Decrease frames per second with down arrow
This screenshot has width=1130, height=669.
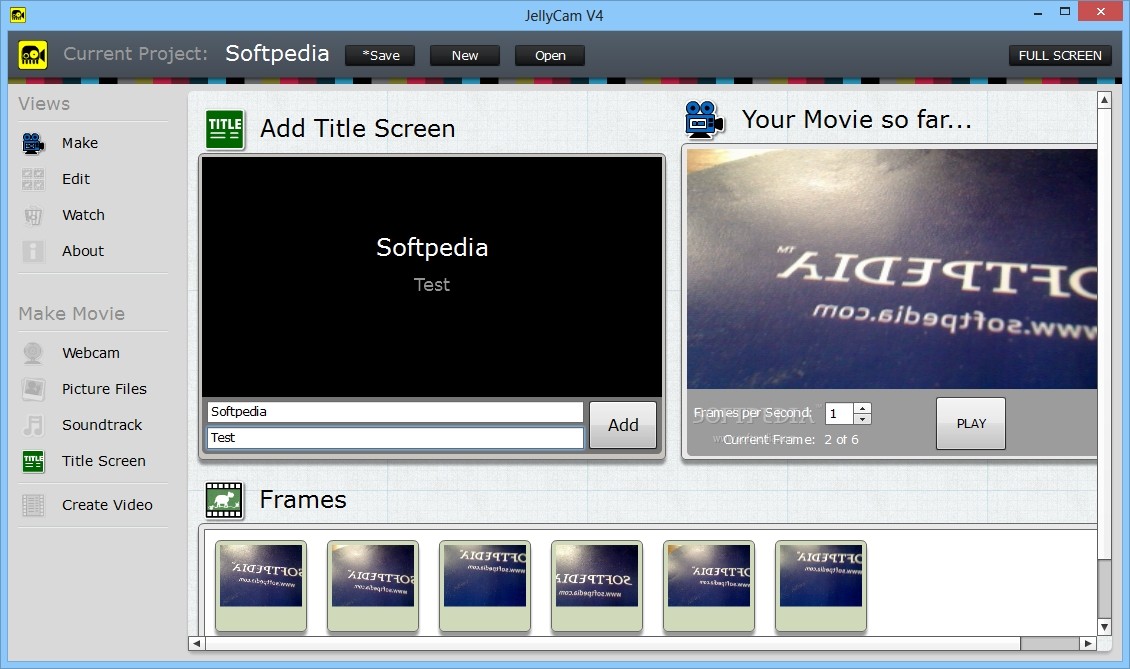click(863, 419)
